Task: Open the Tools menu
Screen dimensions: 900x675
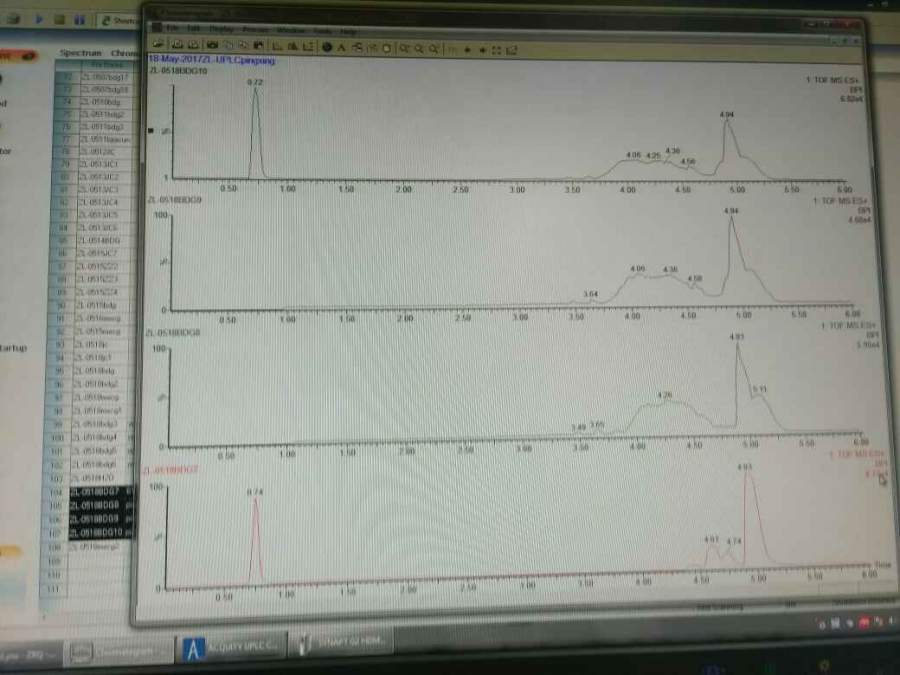Action: (323, 30)
